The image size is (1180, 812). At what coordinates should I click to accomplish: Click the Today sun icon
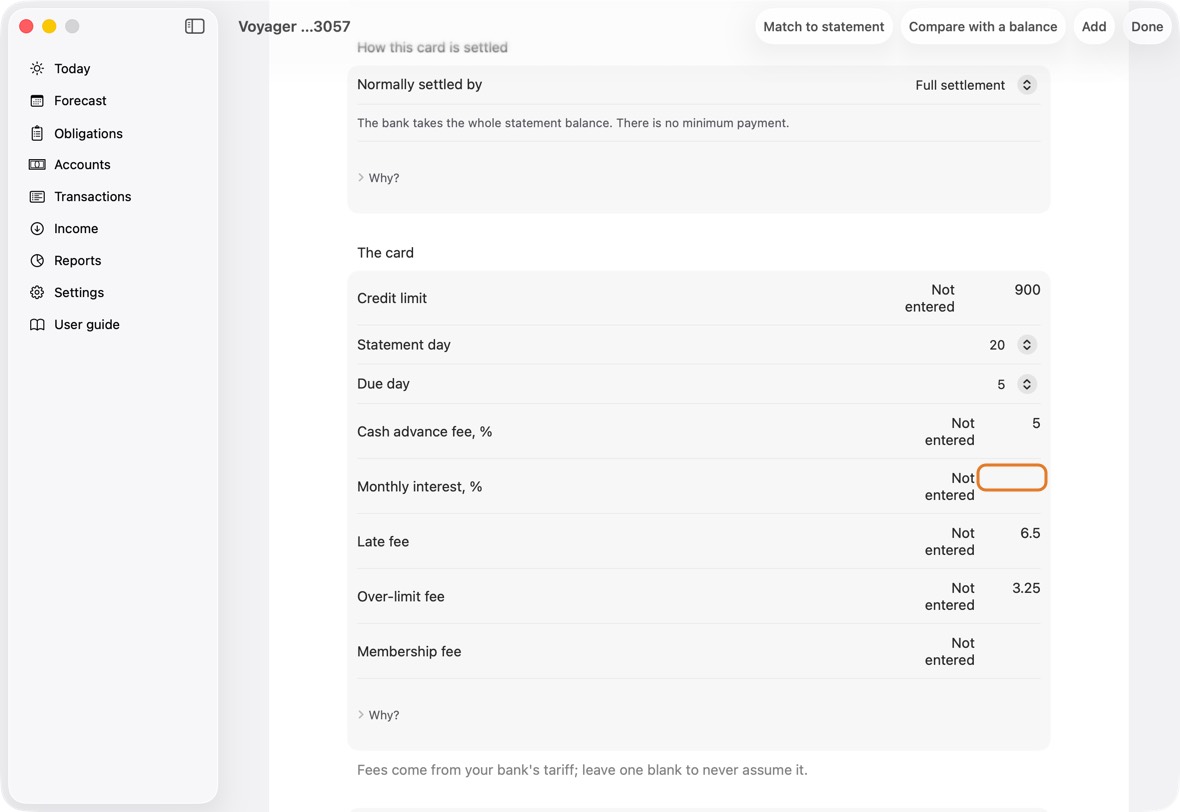coord(37,68)
